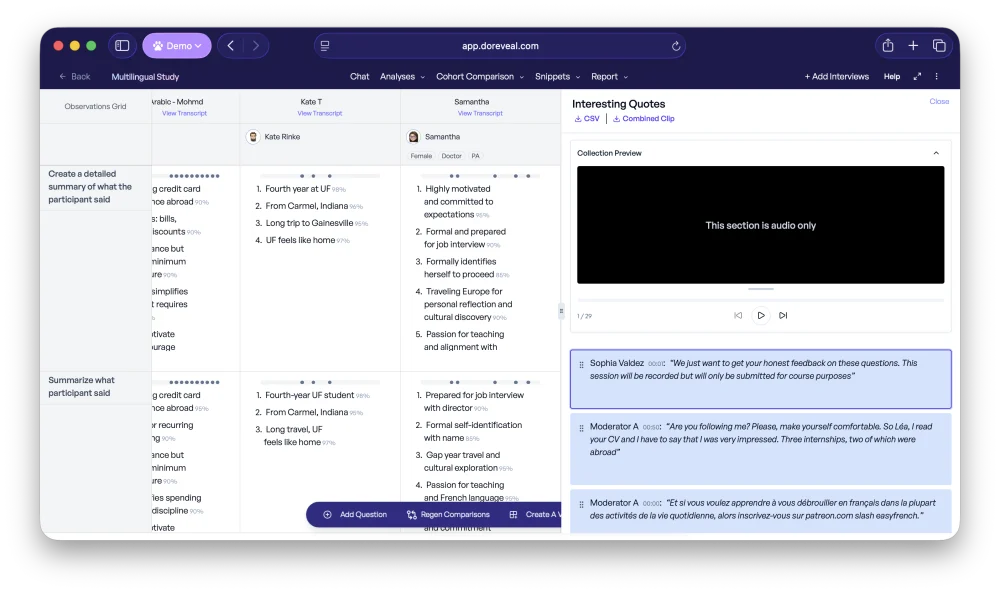Image resolution: width=1000 pixels, height=593 pixels.
Task: Grab the drag handle on French Moderator A quote
Action: 581,504
